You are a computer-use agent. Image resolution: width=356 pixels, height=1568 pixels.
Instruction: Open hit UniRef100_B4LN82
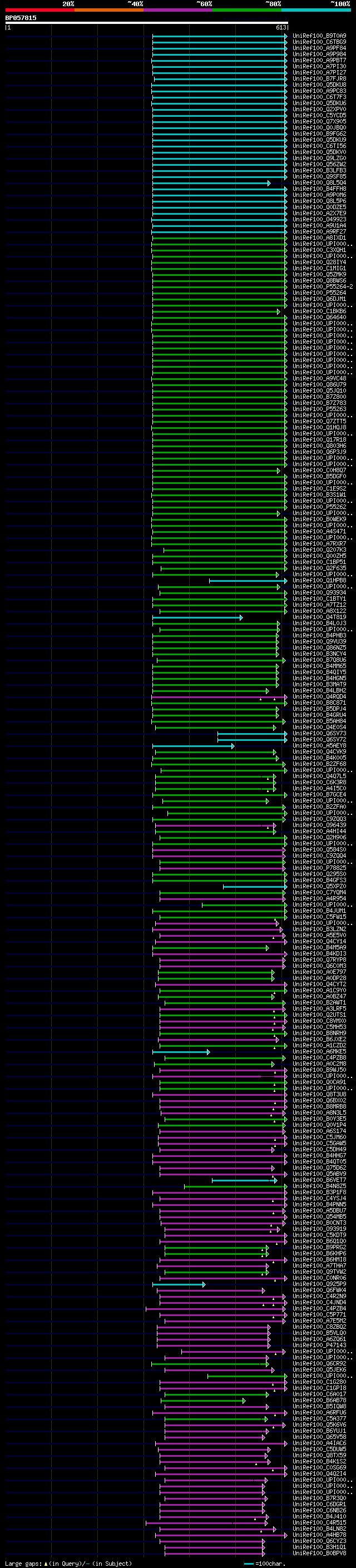pyautogui.click(x=319, y=1529)
